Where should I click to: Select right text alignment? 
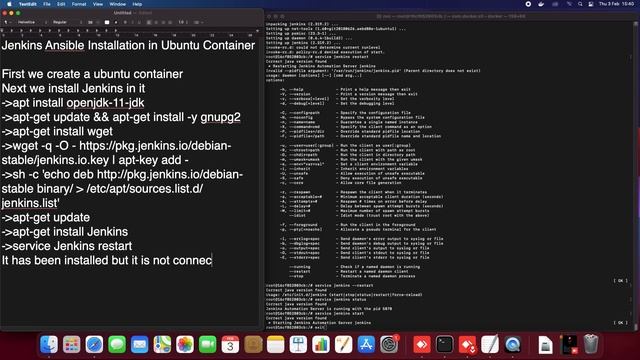[x=163, y=22]
